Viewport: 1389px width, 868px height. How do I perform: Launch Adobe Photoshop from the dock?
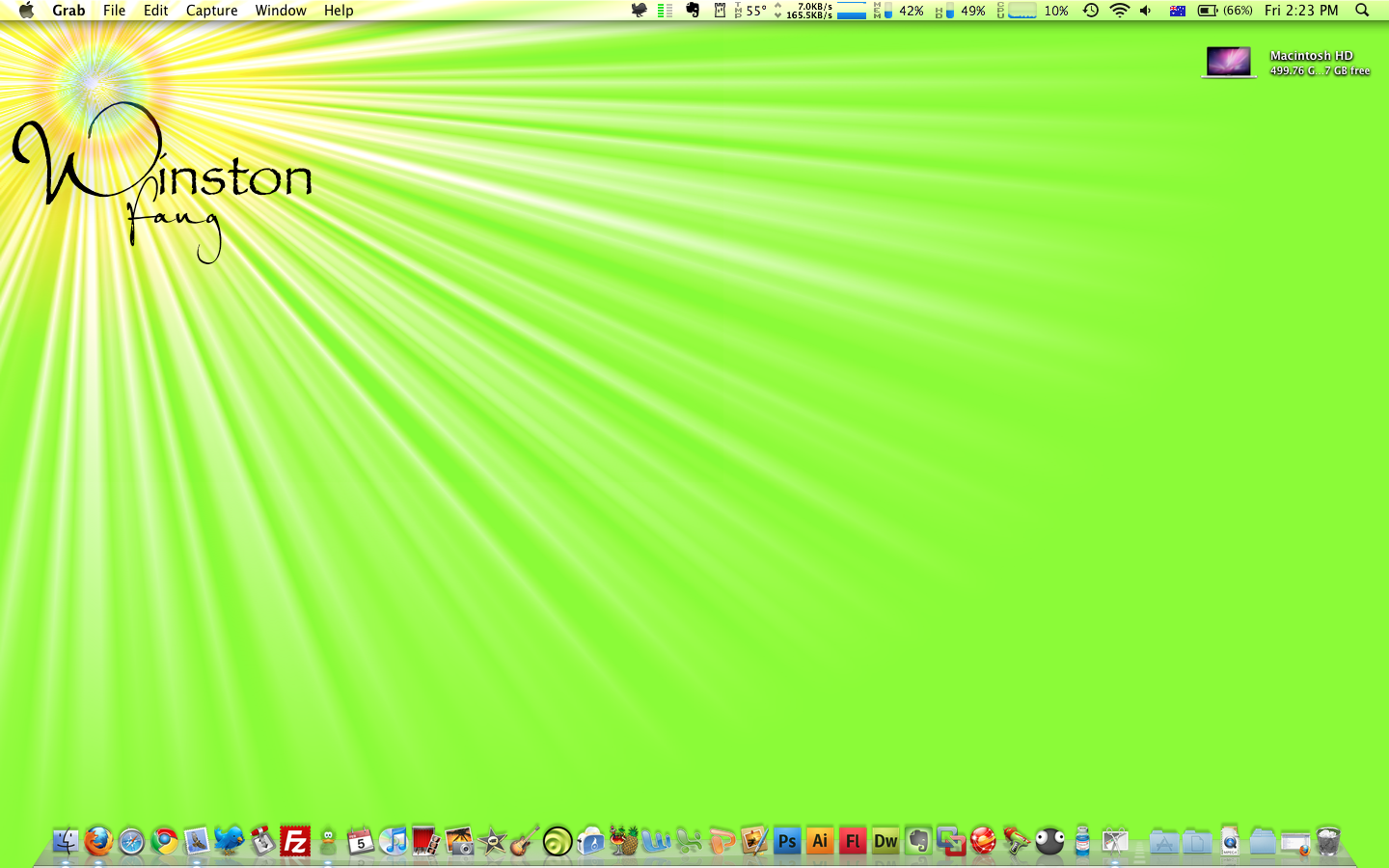click(x=787, y=841)
